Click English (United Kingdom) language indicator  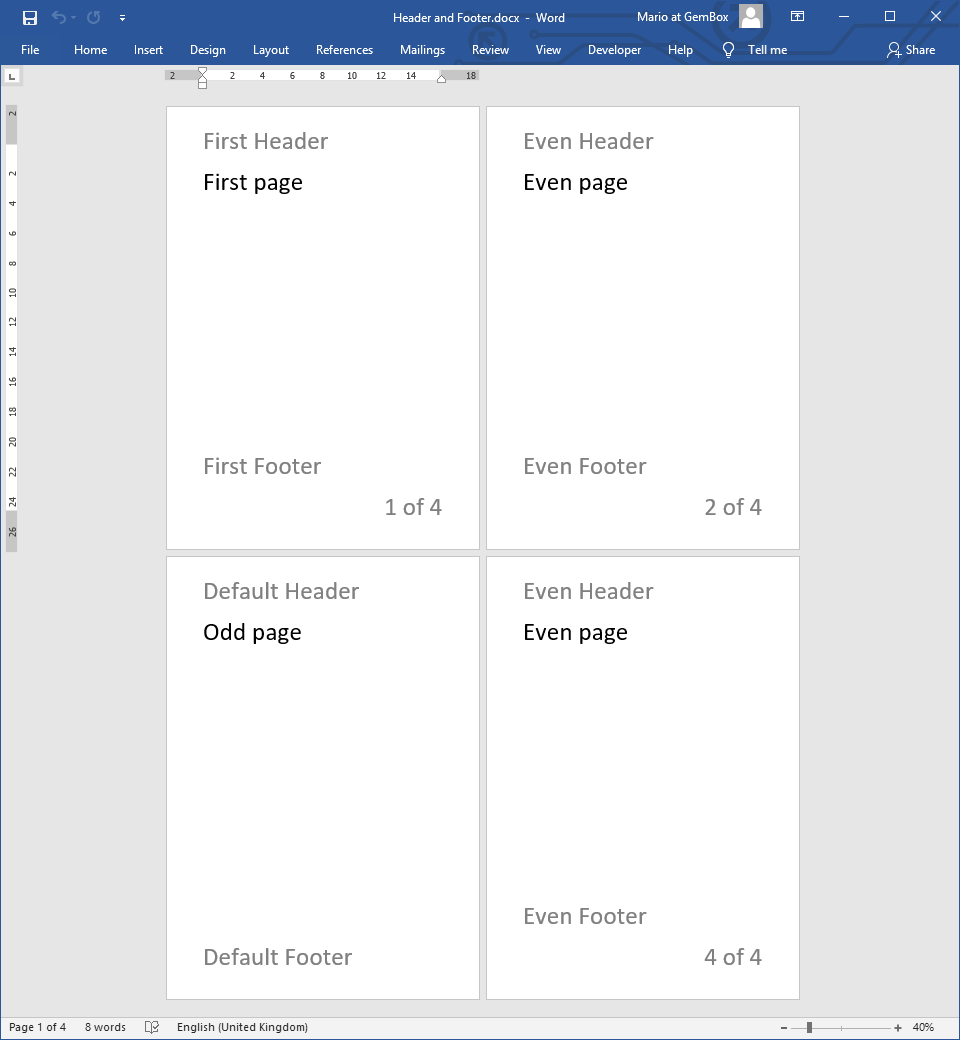[x=242, y=1027]
